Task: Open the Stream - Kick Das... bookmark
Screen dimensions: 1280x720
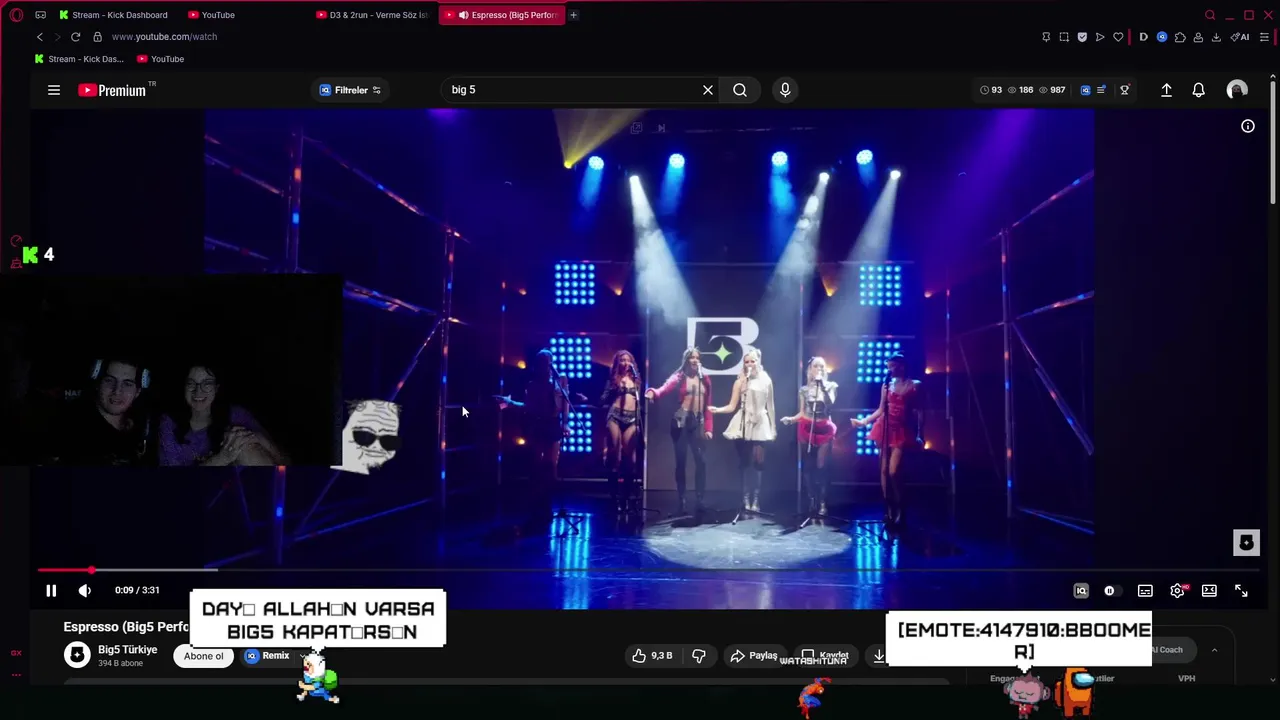Action: coord(79,59)
